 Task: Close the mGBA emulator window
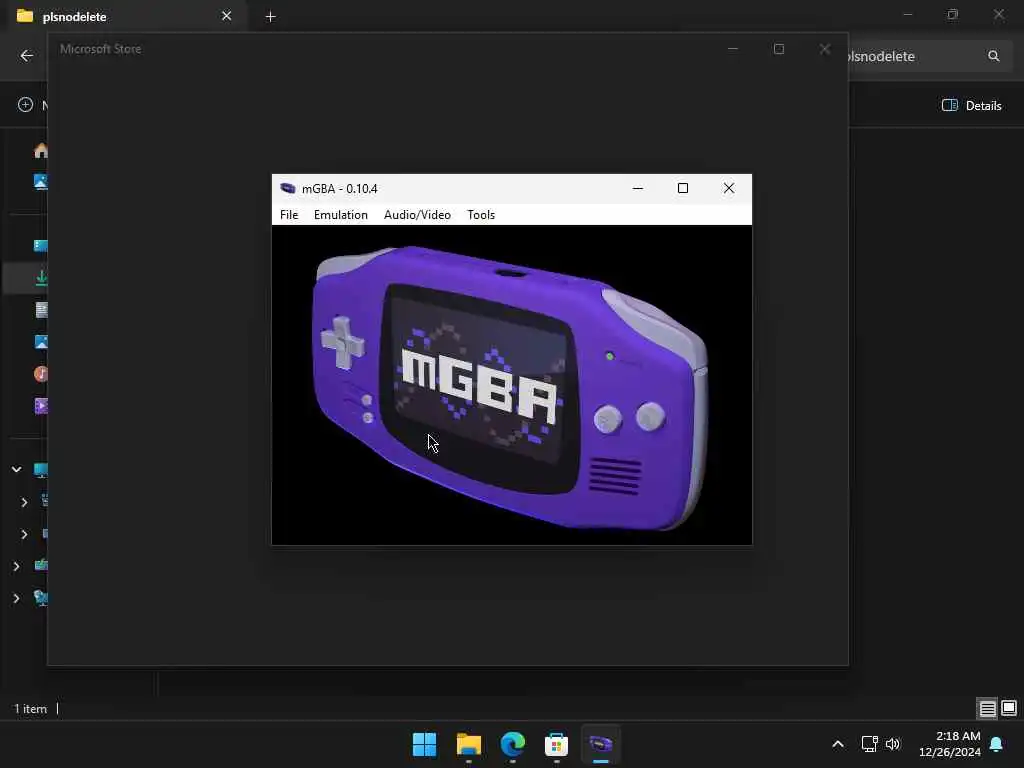click(x=729, y=188)
